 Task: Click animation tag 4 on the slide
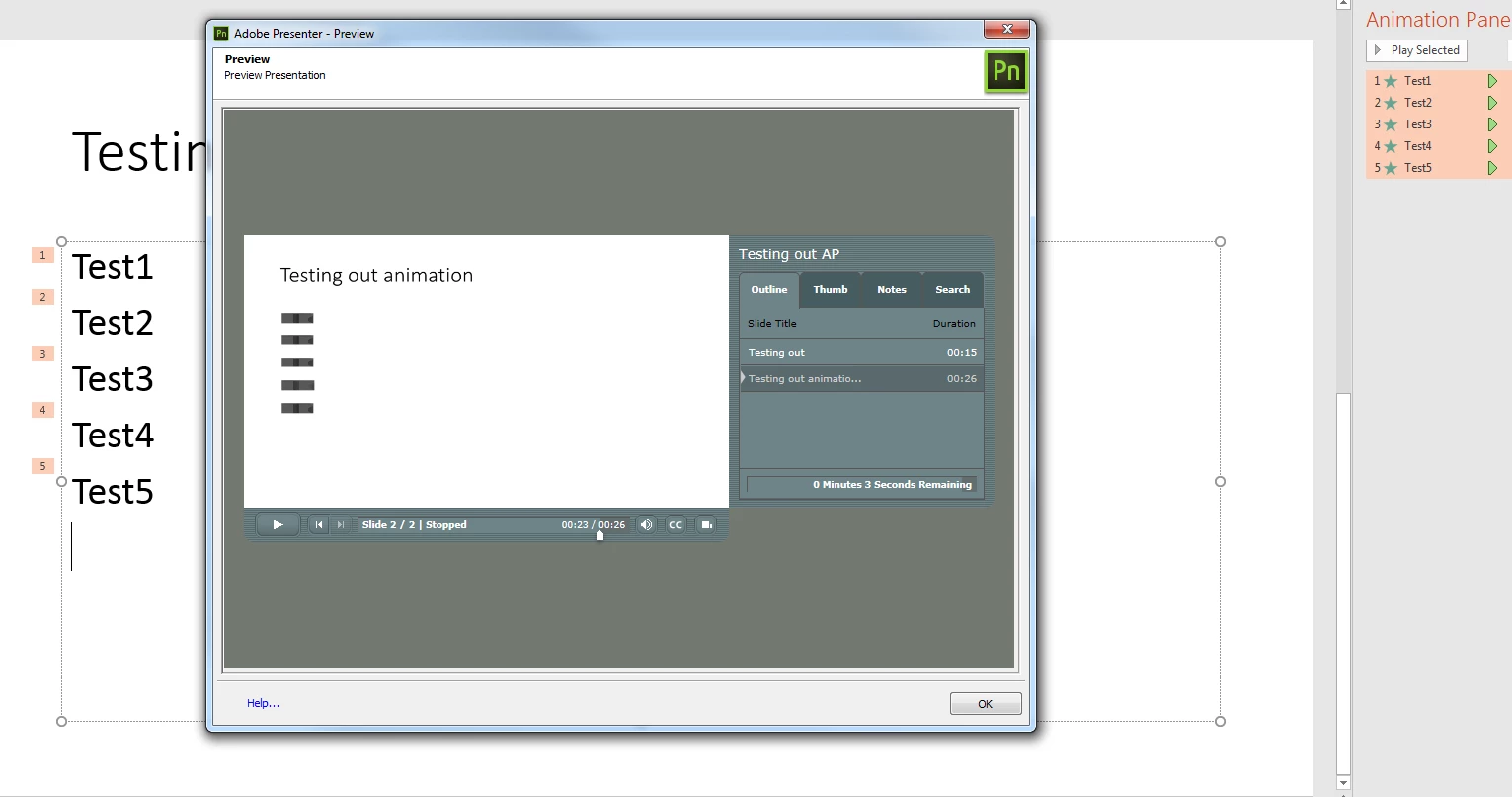point(42,410)
